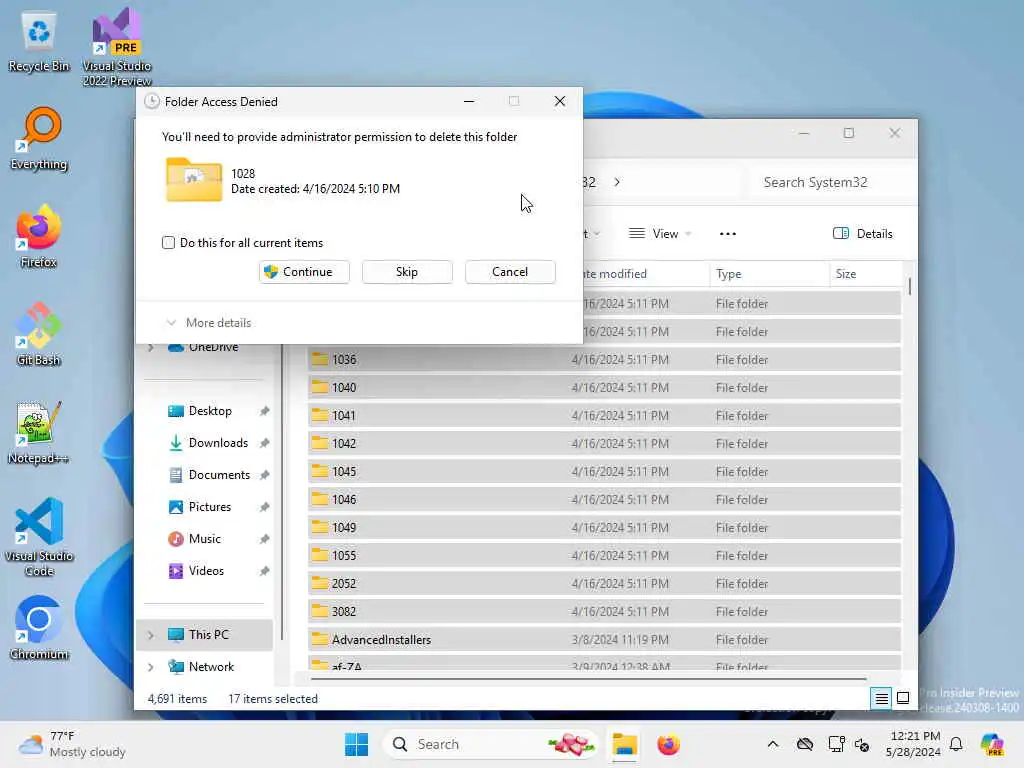The height and width of the screenshot is (768, 1024).
Task: Click the Windows Start button
Action: [357, 744]
